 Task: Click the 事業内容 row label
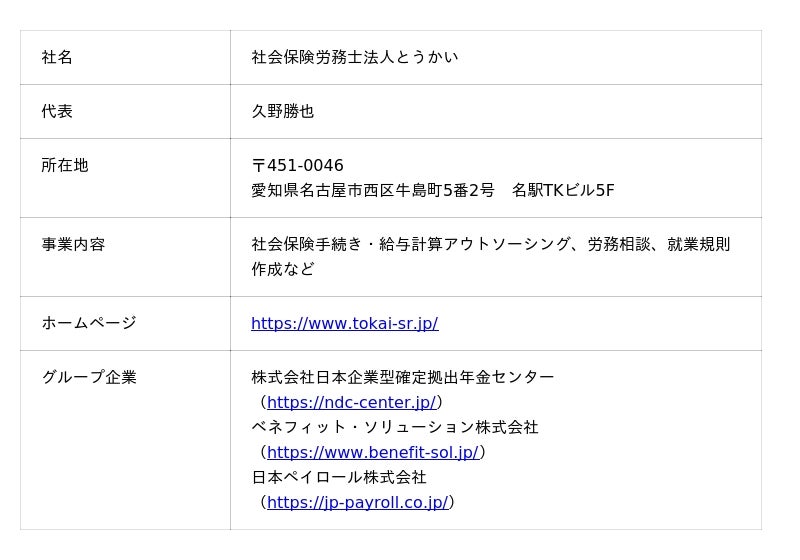point(73,244)
